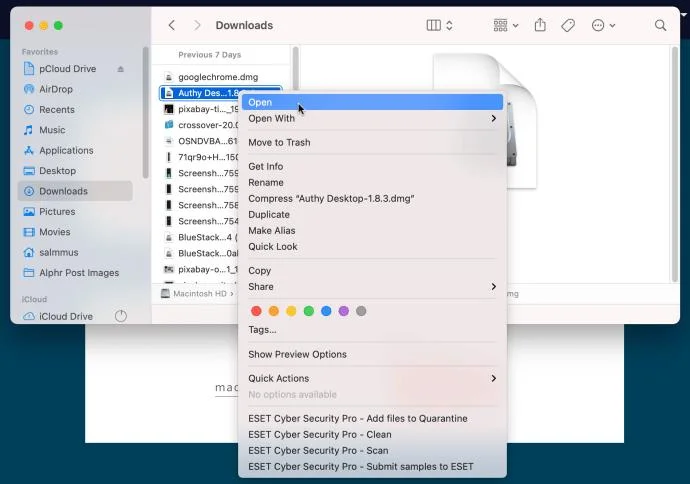Open Recents in the sidebar
690x484 pixels.
57,110
